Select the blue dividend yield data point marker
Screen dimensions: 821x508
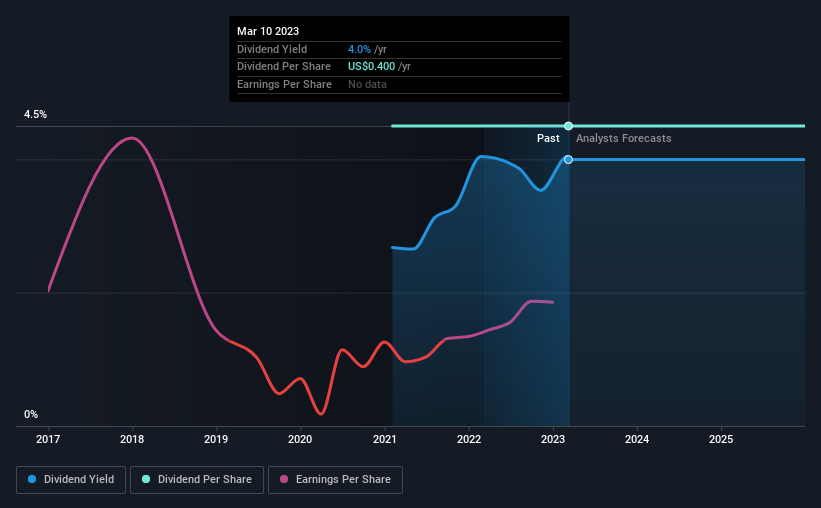[x=568, y=159]
